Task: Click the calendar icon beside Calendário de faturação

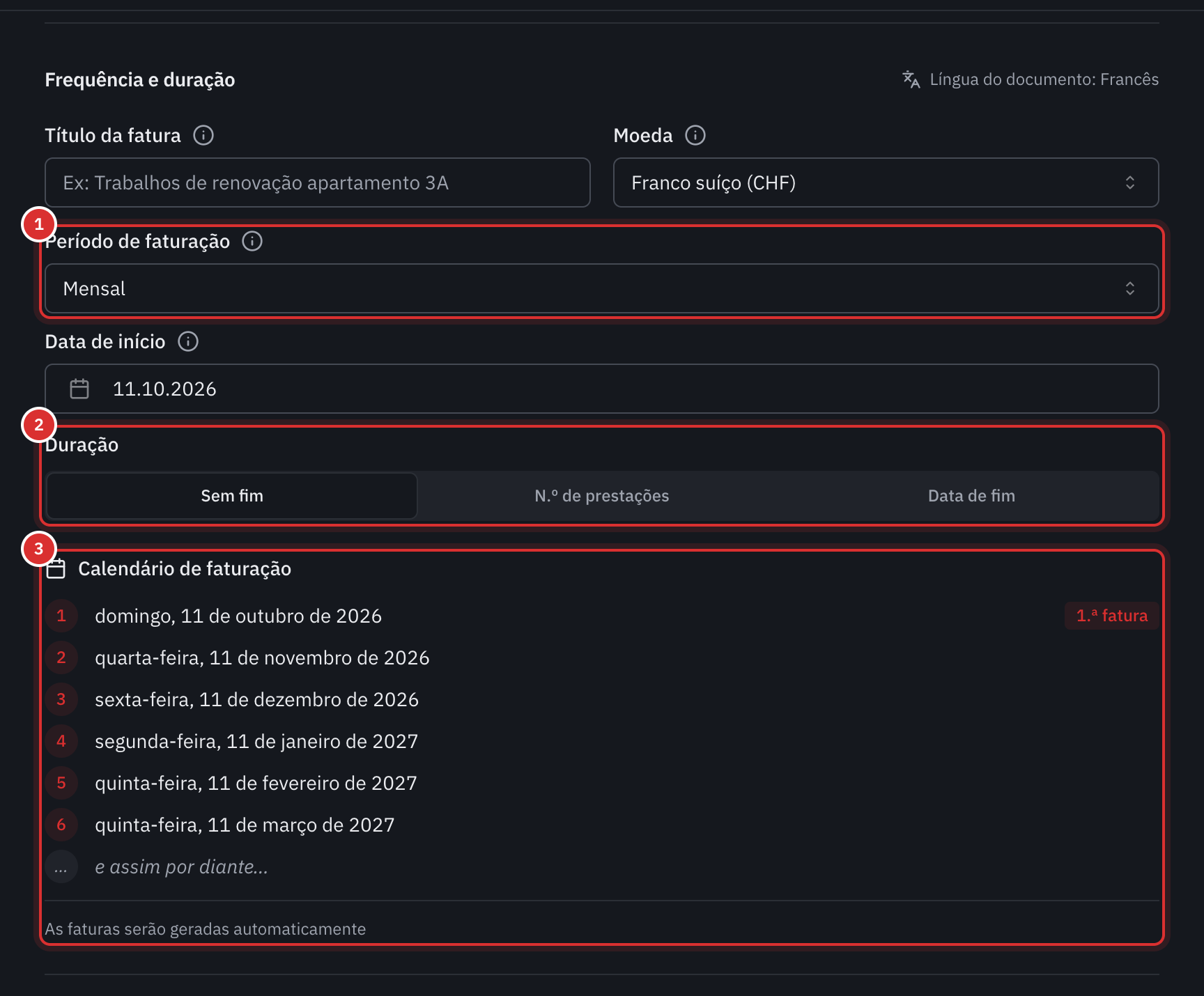Action: (x=56, y=569)
